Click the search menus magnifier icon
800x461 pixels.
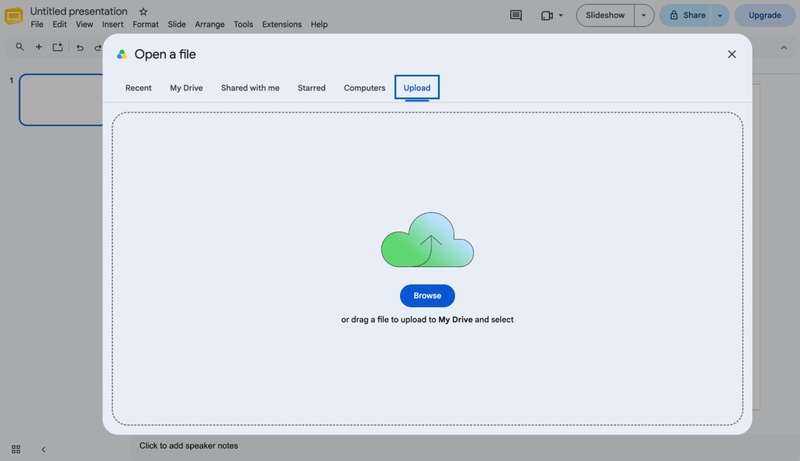point(19,47)
